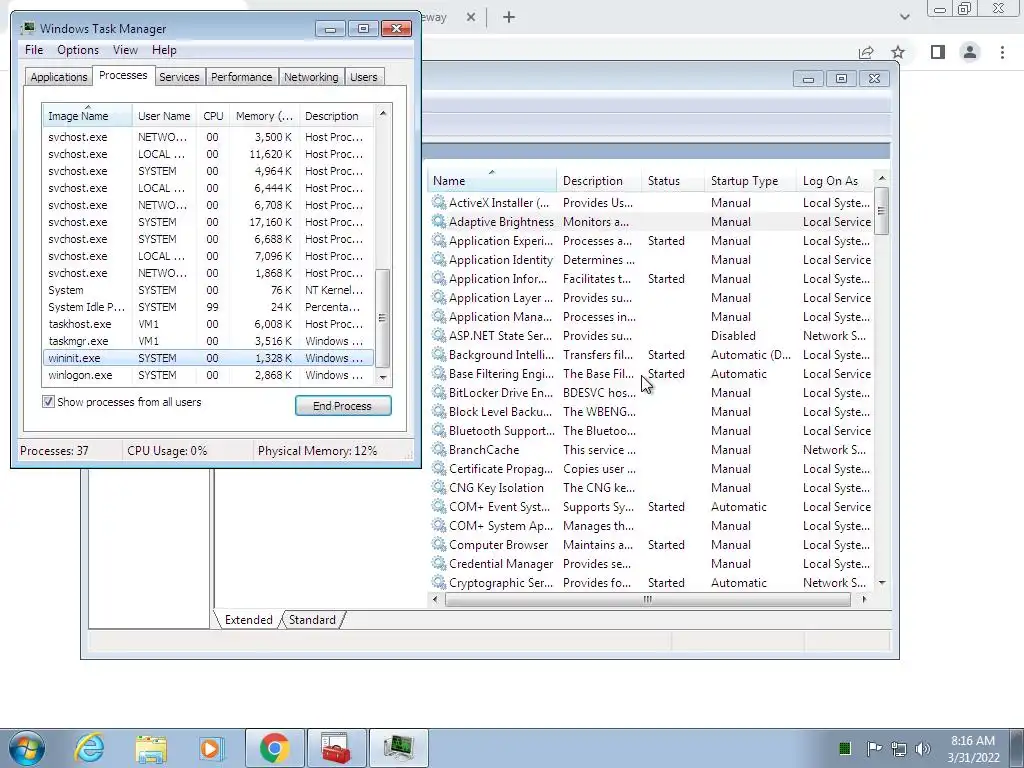This screenshot has width=1024, height=768.
Task: Click the green CPU meter tray icon
Action: tap(844, 748)
